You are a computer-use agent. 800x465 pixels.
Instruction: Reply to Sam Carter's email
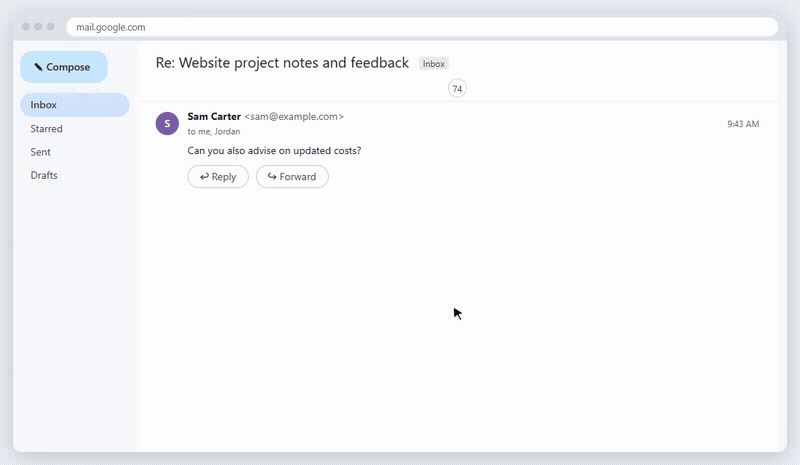(x=218, y=177)
